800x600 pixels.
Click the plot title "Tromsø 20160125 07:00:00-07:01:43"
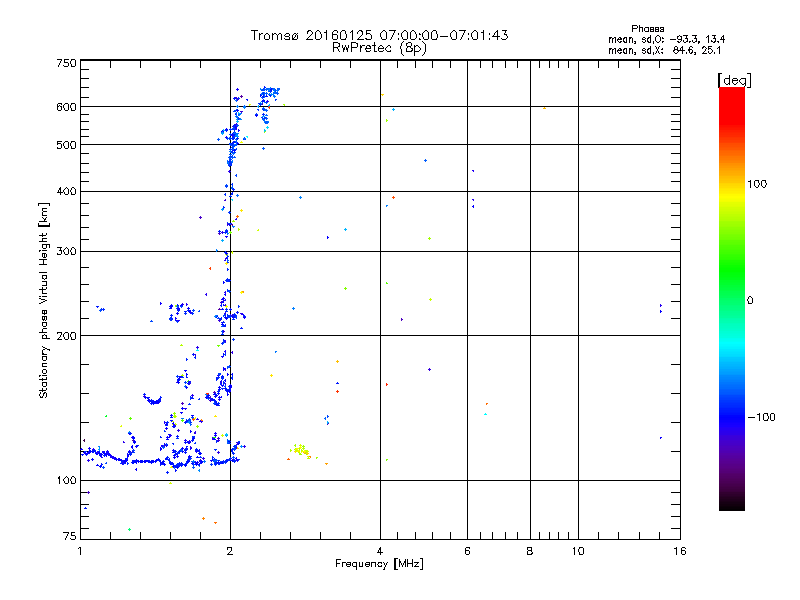click(379, 35)
